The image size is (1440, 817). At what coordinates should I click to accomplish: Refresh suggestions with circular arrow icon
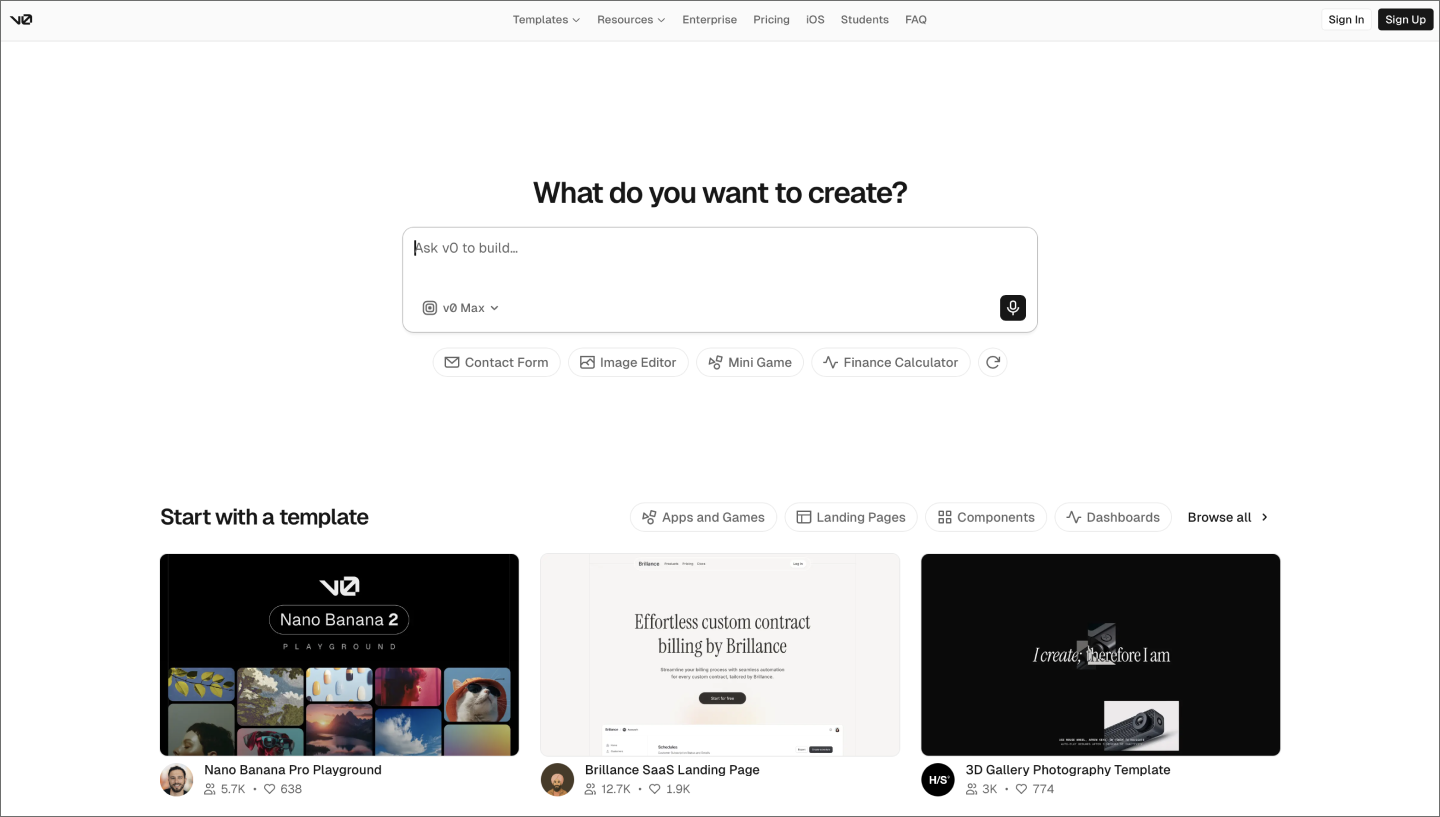tap(993, 362)
